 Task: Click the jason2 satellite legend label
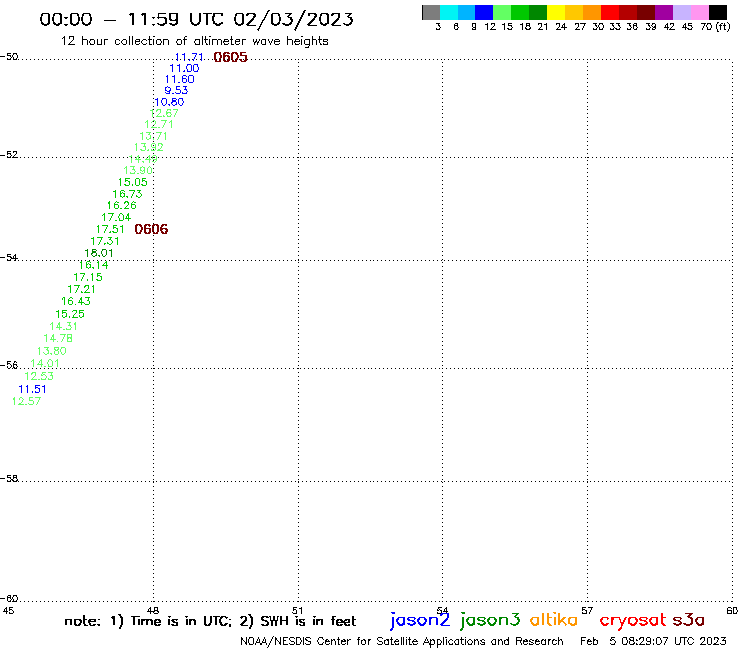click(x=420, y=620)
